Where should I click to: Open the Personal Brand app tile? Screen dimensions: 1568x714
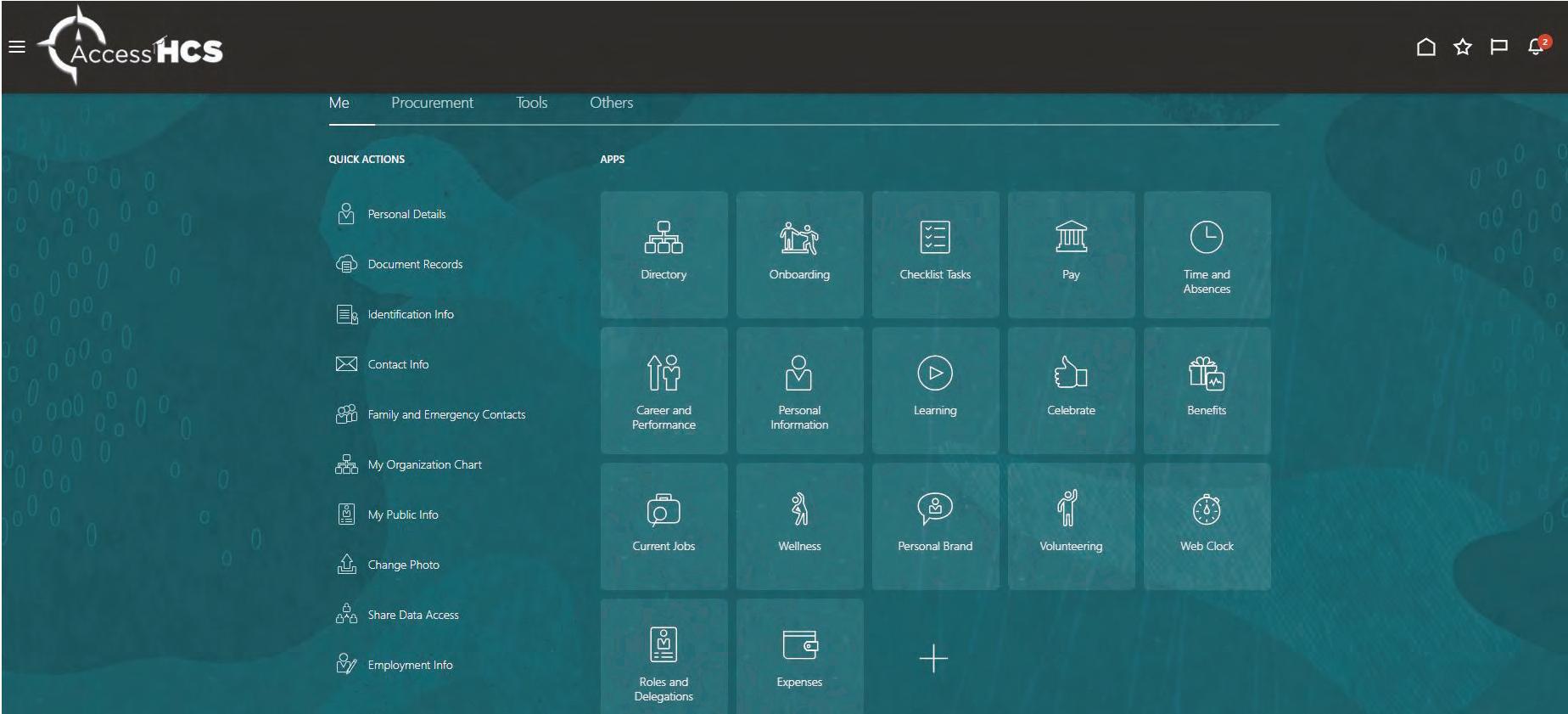935,526
